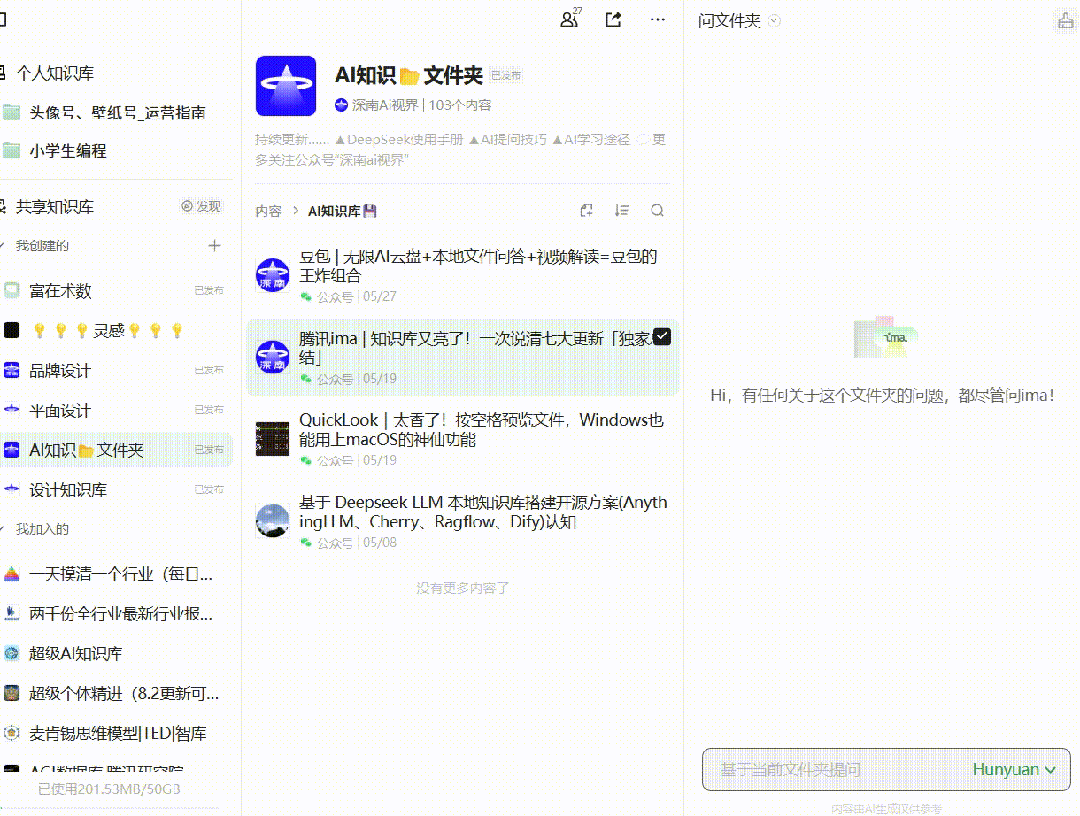Click the sort order icon

622,210
